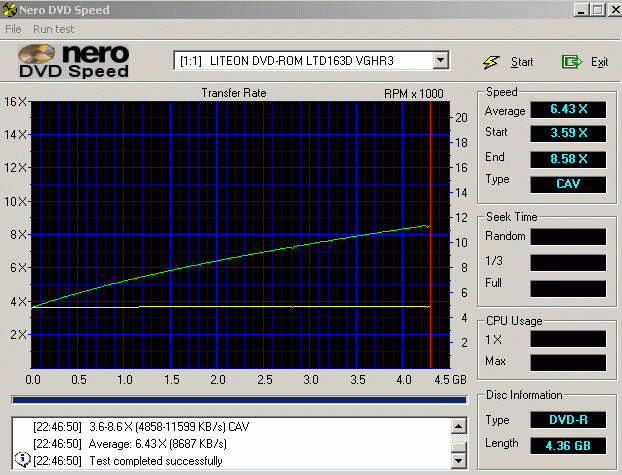Click the red position marker in graph
Viewport: 622px width, 475px height.
[430, 234]
